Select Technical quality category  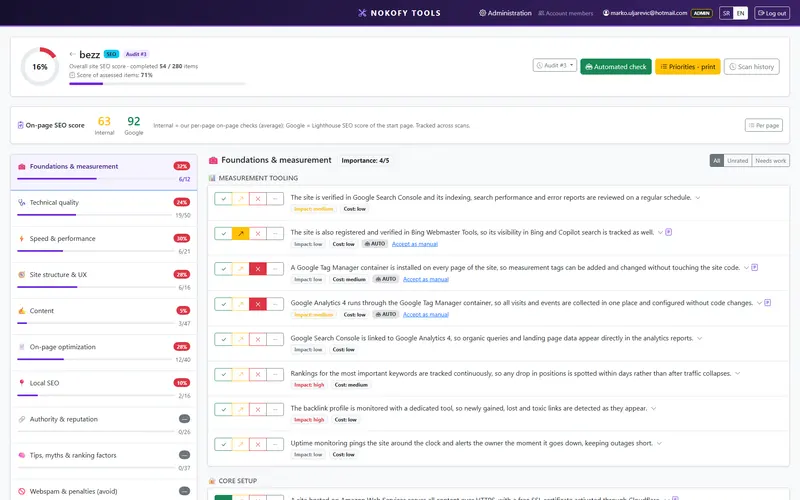point(104,209)
